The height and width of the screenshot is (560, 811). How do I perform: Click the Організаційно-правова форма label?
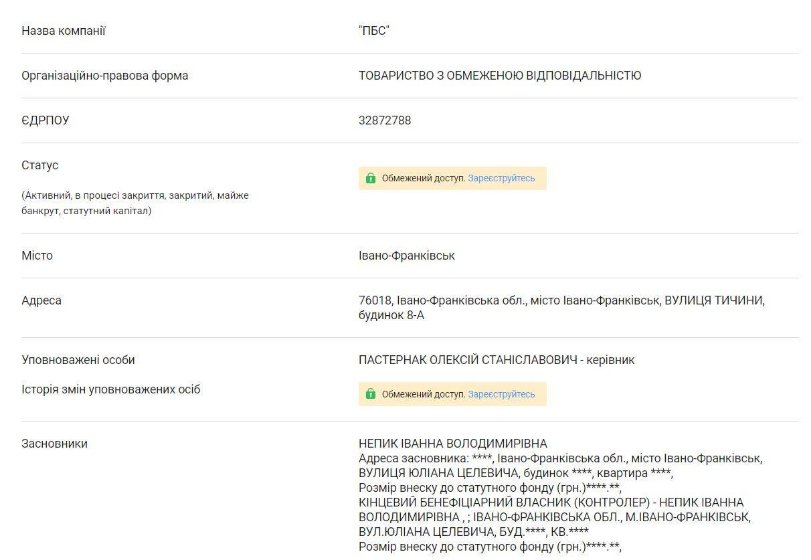105,76
